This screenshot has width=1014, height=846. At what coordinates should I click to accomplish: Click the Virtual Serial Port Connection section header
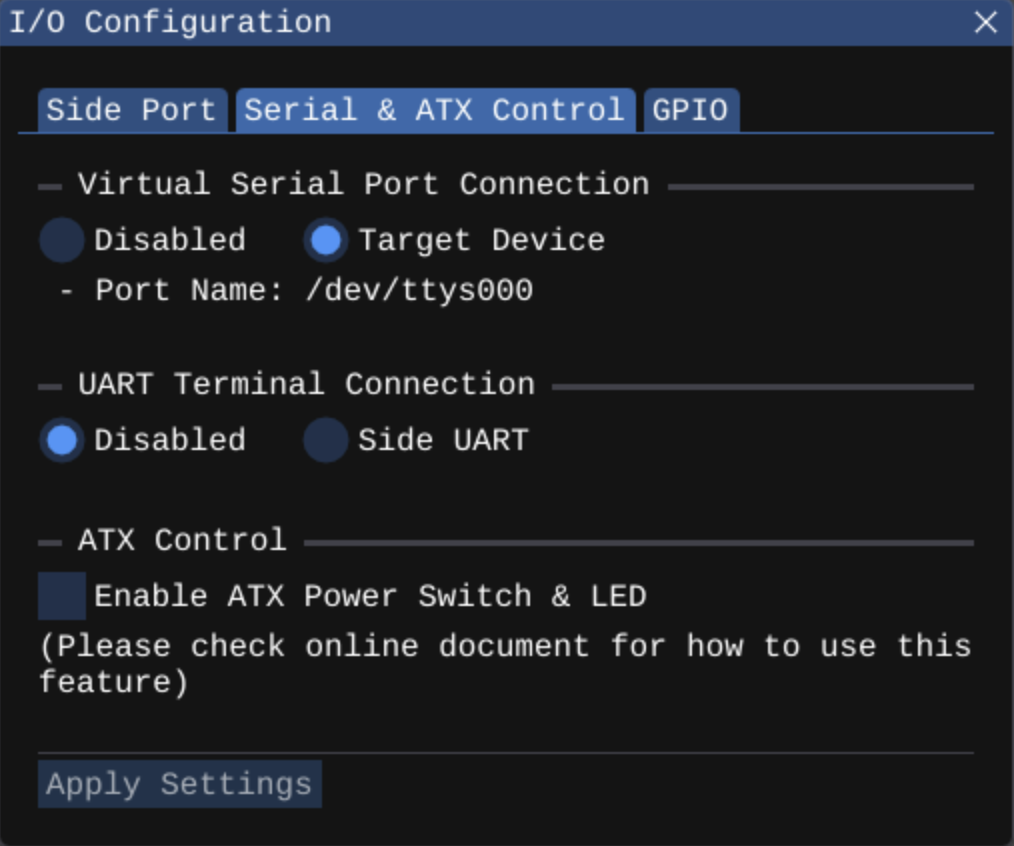(363, 185)
